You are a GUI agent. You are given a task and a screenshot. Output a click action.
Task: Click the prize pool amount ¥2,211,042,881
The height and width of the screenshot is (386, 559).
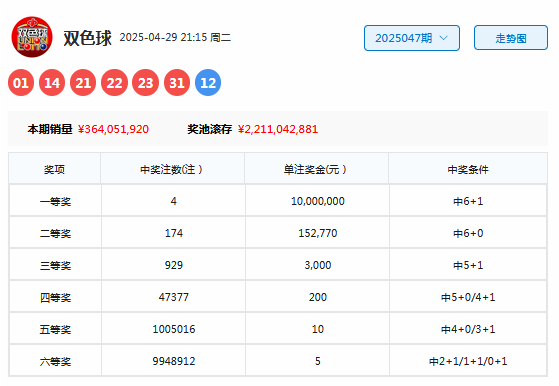pyautogui.click(x=278, y=129)
